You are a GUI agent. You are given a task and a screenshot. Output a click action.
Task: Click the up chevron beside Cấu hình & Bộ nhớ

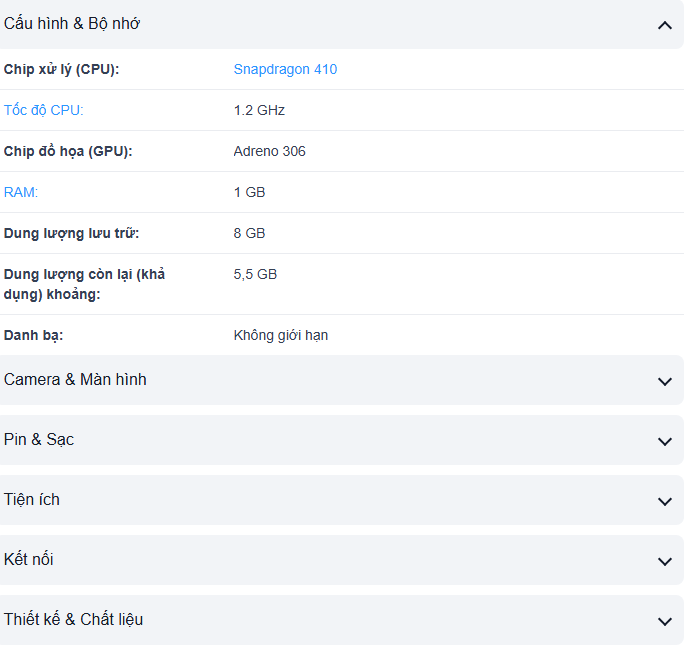pyautogui.click(x=665, y=25)
